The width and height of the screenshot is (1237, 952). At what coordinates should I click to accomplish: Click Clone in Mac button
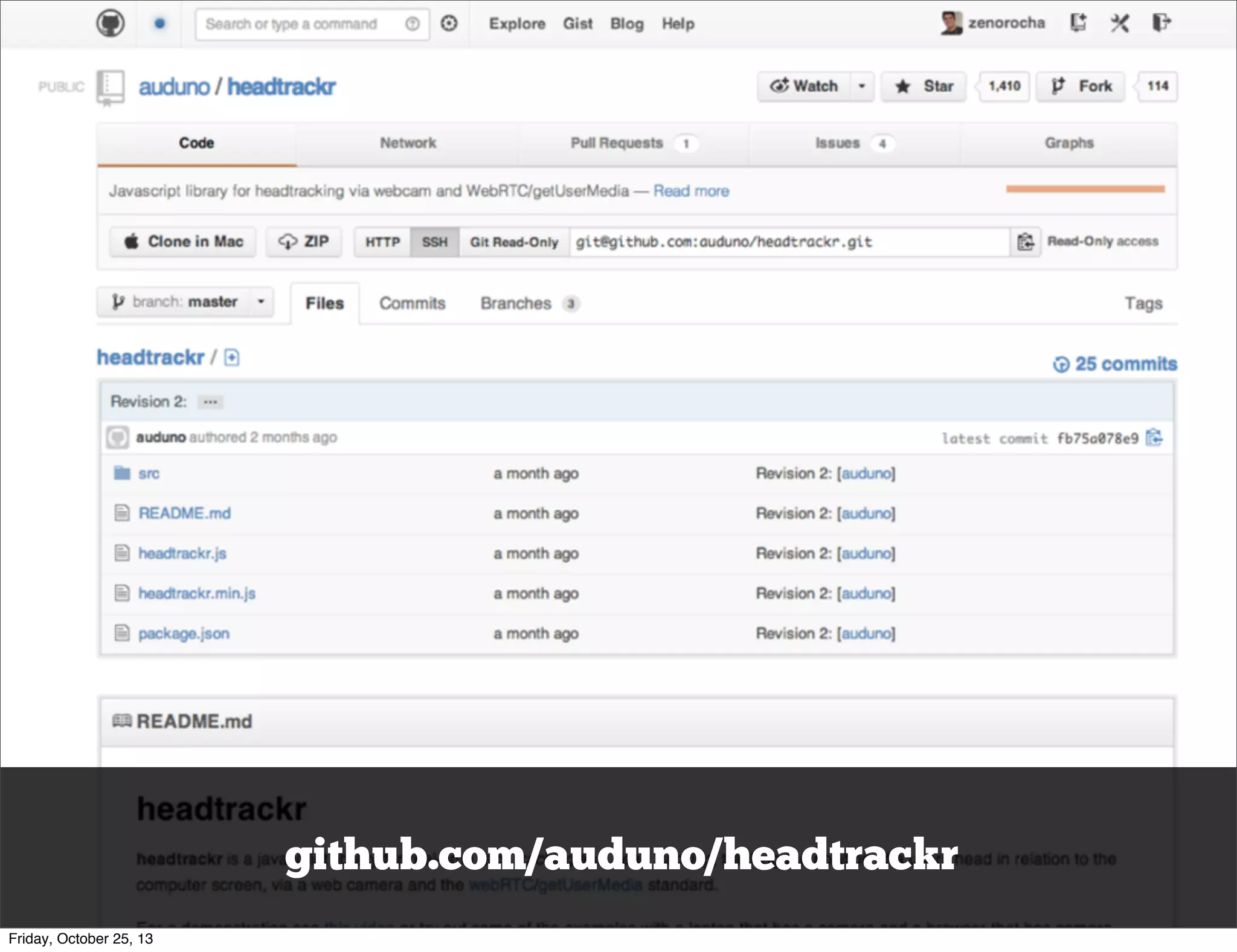(182, 242)
